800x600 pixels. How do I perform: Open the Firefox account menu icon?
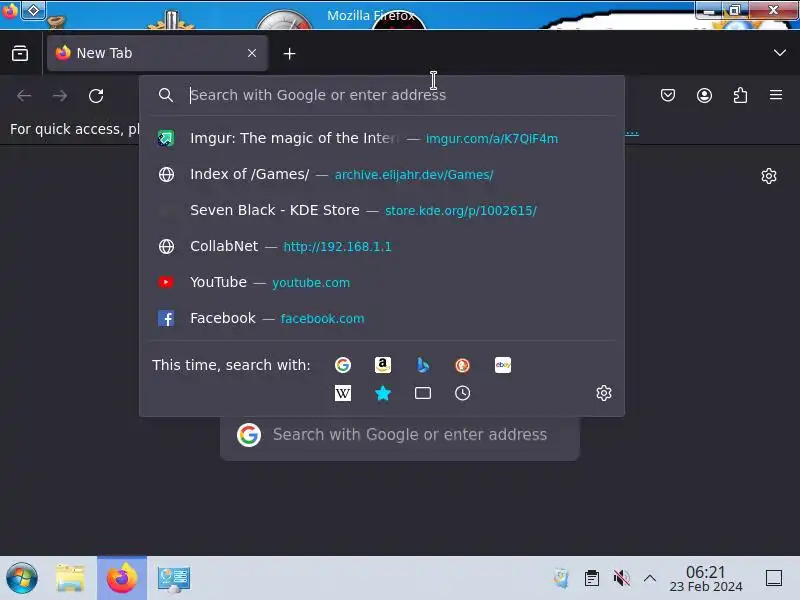[x=704, y=95]
